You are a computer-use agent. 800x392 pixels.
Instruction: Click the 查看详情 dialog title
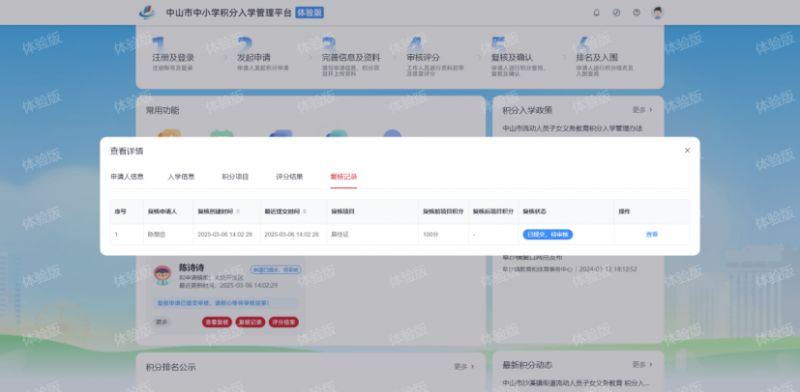127,151
